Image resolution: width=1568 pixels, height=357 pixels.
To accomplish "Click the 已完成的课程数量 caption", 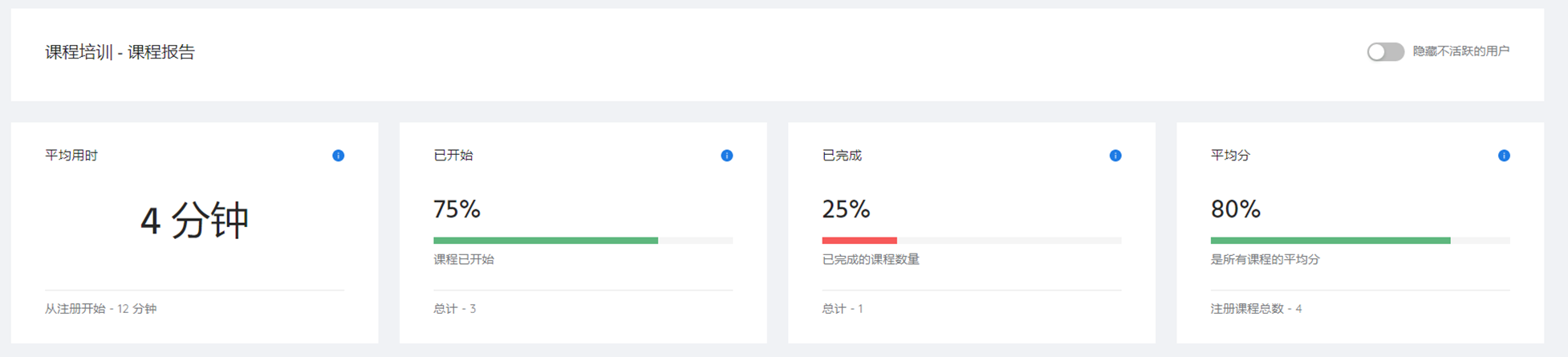I will [x=870, y=259].
